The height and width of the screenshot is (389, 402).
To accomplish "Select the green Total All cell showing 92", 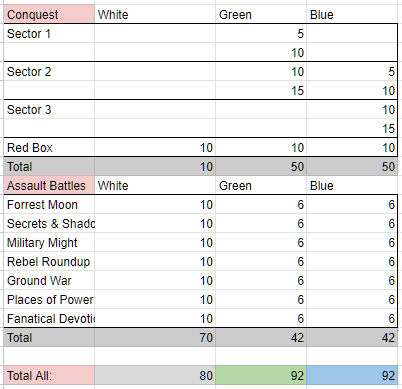I will 261,375.
